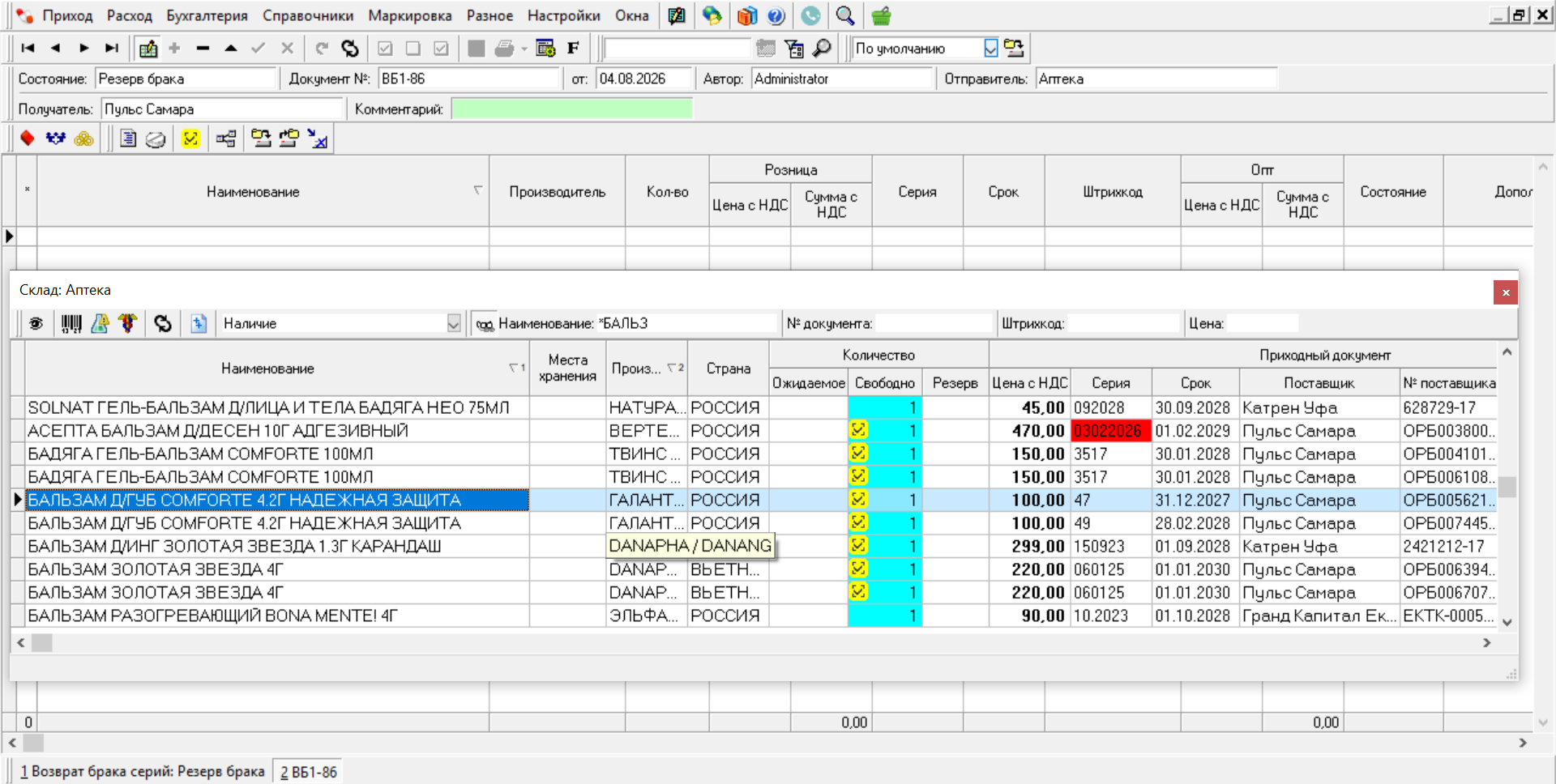Click the search magnifier beside the filter icon

point(822,49)
